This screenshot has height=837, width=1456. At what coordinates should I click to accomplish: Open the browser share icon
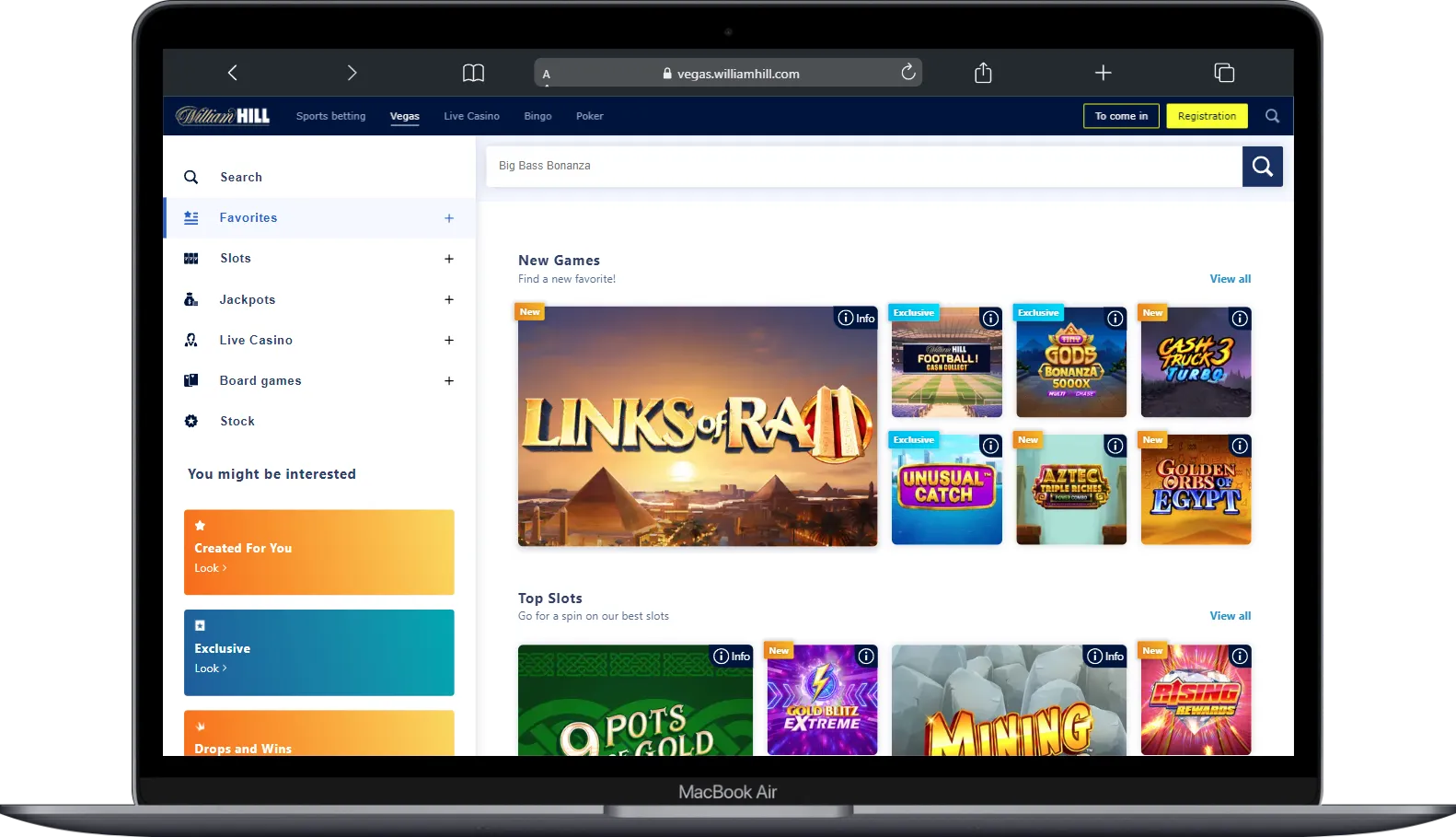983,72
